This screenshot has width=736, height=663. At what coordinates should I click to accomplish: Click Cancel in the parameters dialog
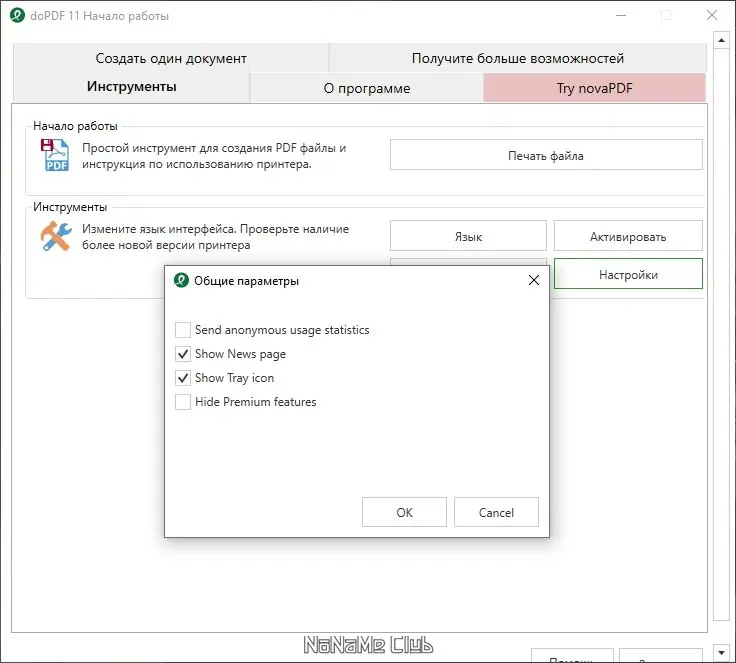point(496,512)
